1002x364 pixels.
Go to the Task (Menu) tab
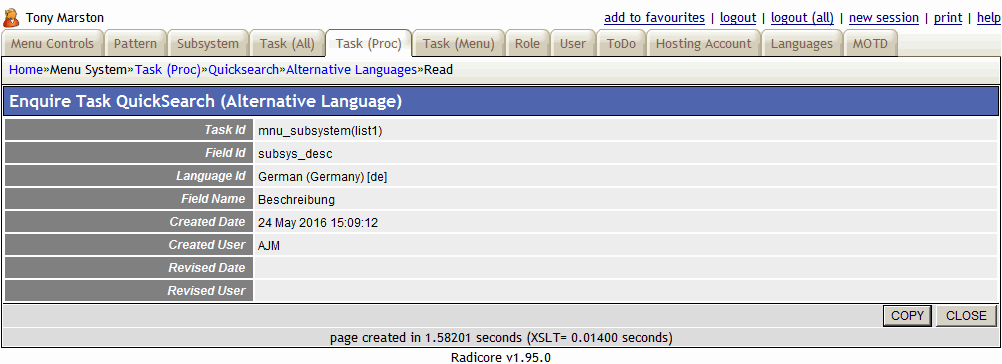[459, 44]
